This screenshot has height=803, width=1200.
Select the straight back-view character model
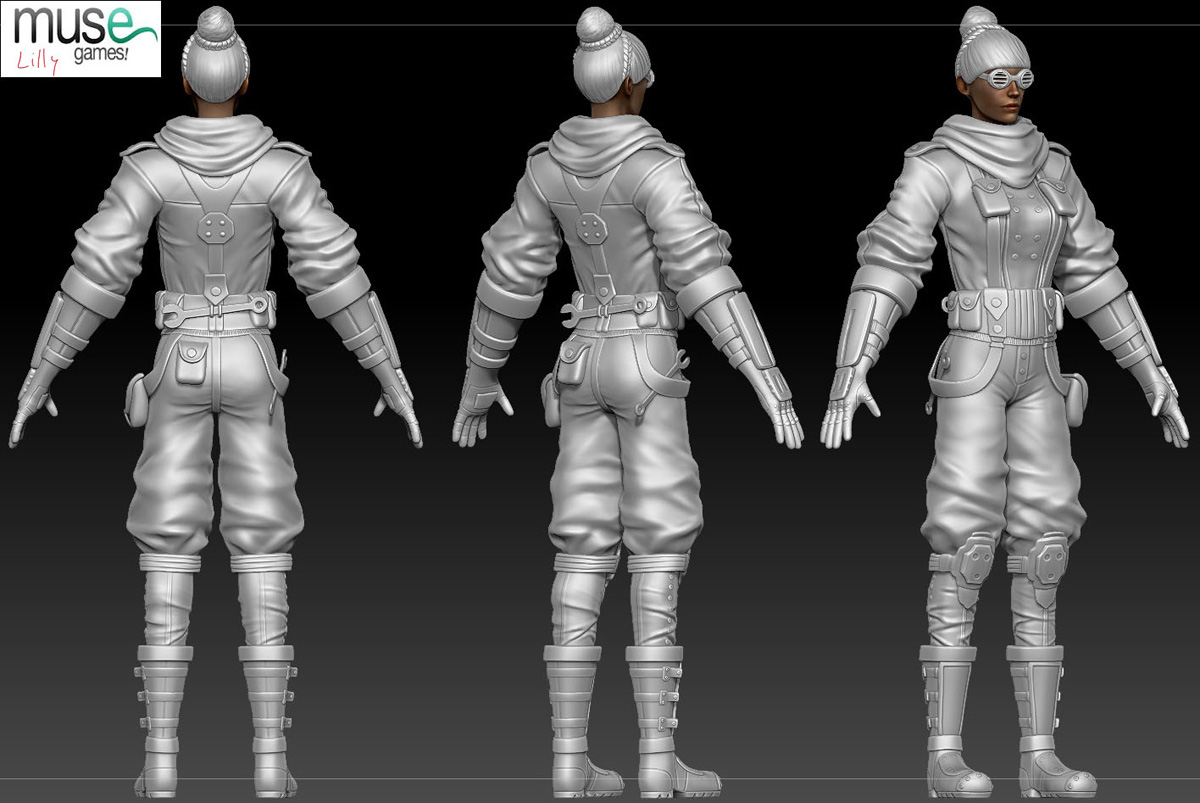point(216,401)
